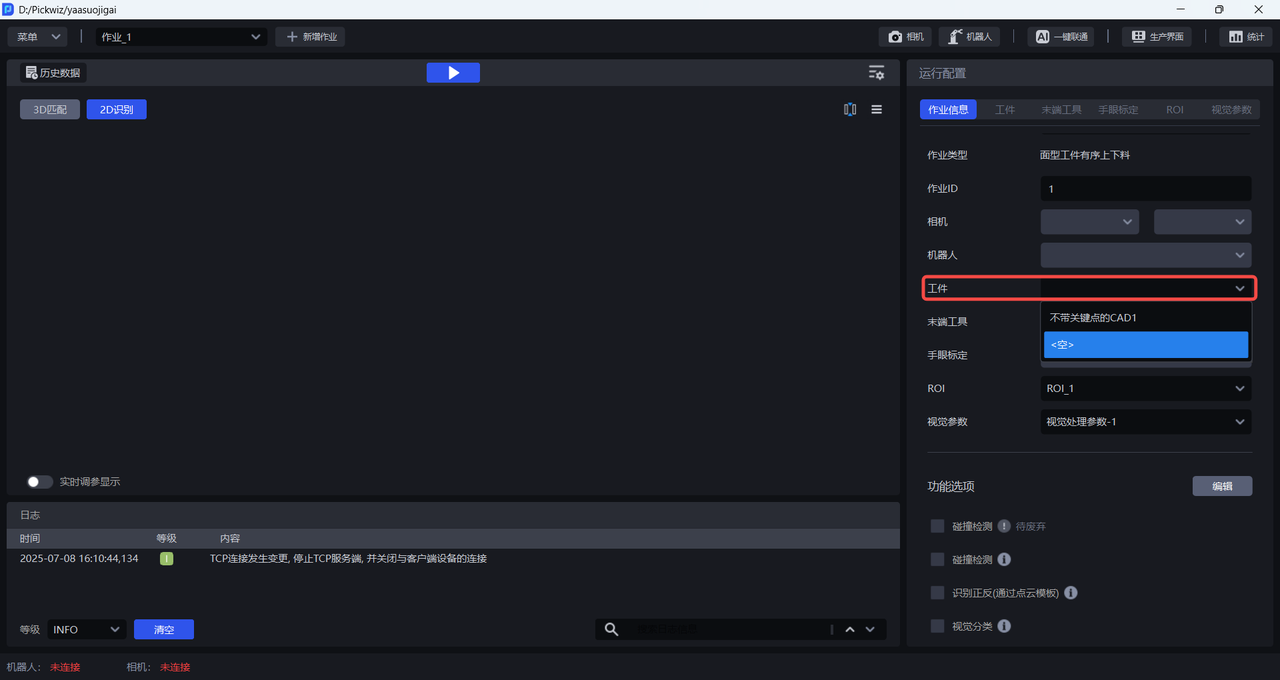This screenshot has height=680, width=1280.
Task: Expand the ROI_1 dropdown
Action: 1145,388
